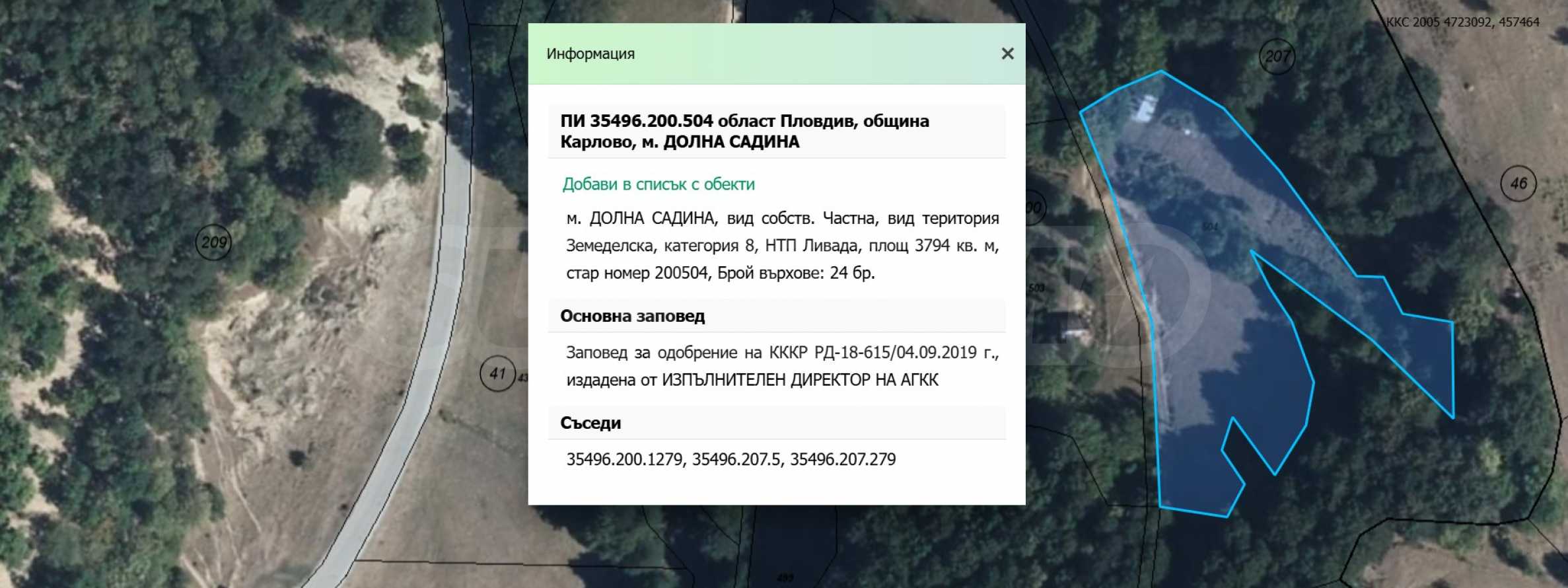Click the ККС 2005 coordinates readout

point(1462,22)
